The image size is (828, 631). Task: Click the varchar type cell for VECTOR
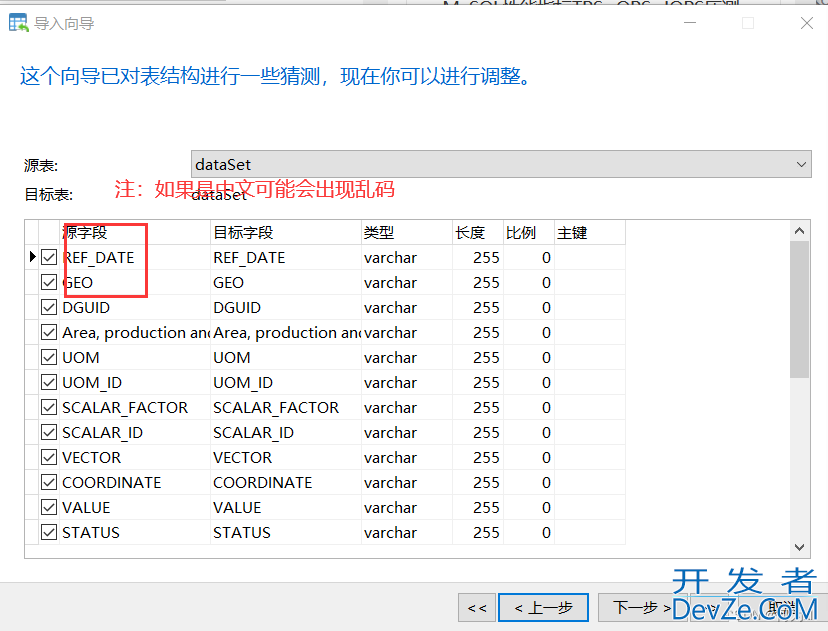pyautogui.click(x=407, y=457)
